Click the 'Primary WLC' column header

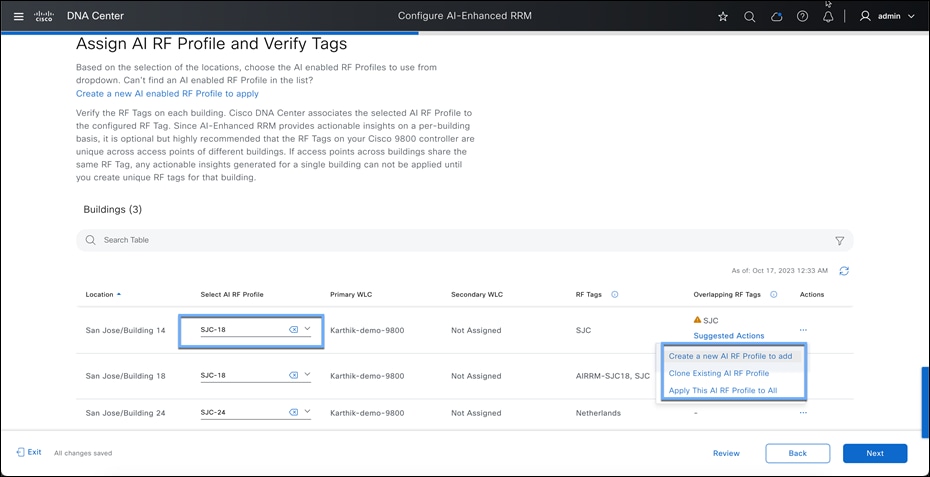coord(351,294)
